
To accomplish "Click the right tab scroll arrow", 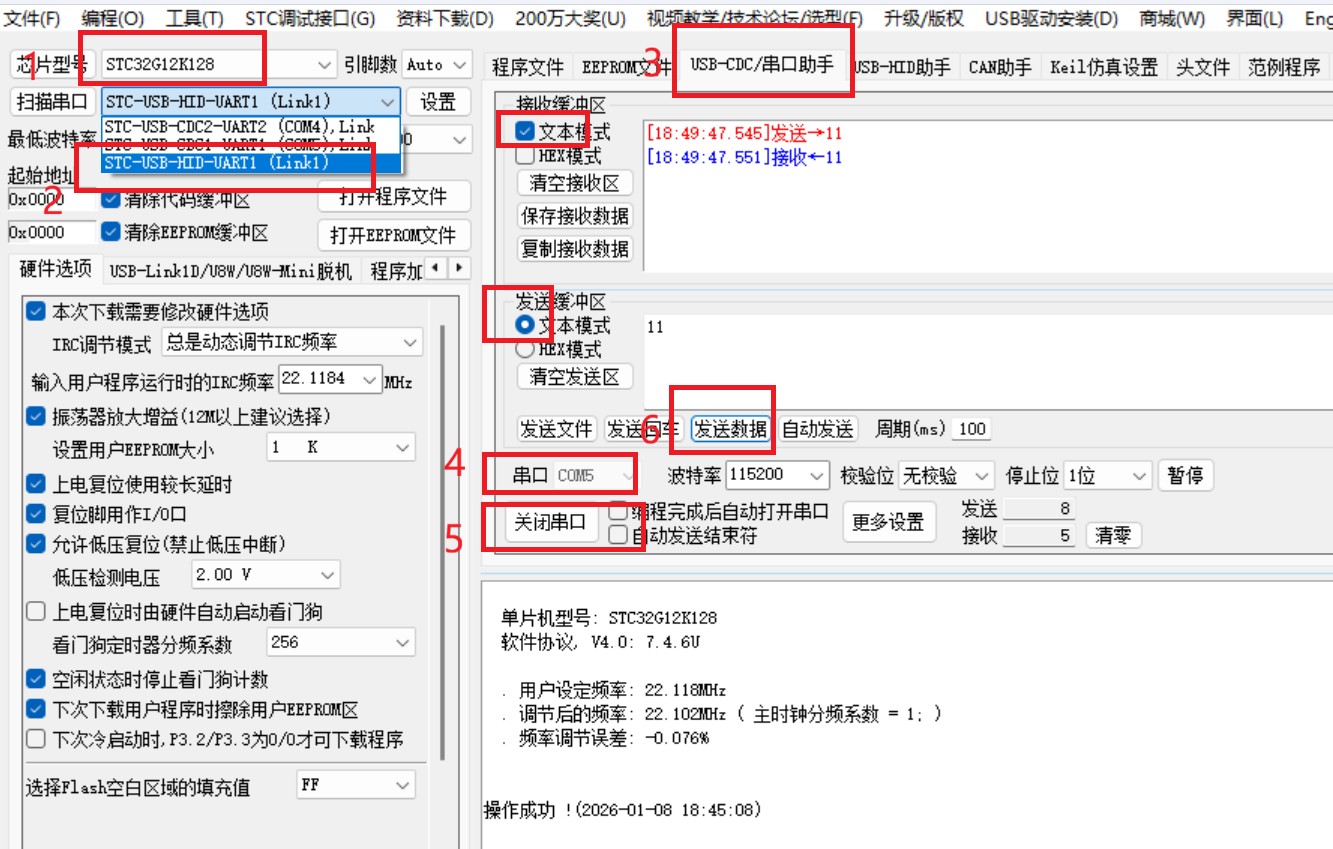I will point(458,269).
